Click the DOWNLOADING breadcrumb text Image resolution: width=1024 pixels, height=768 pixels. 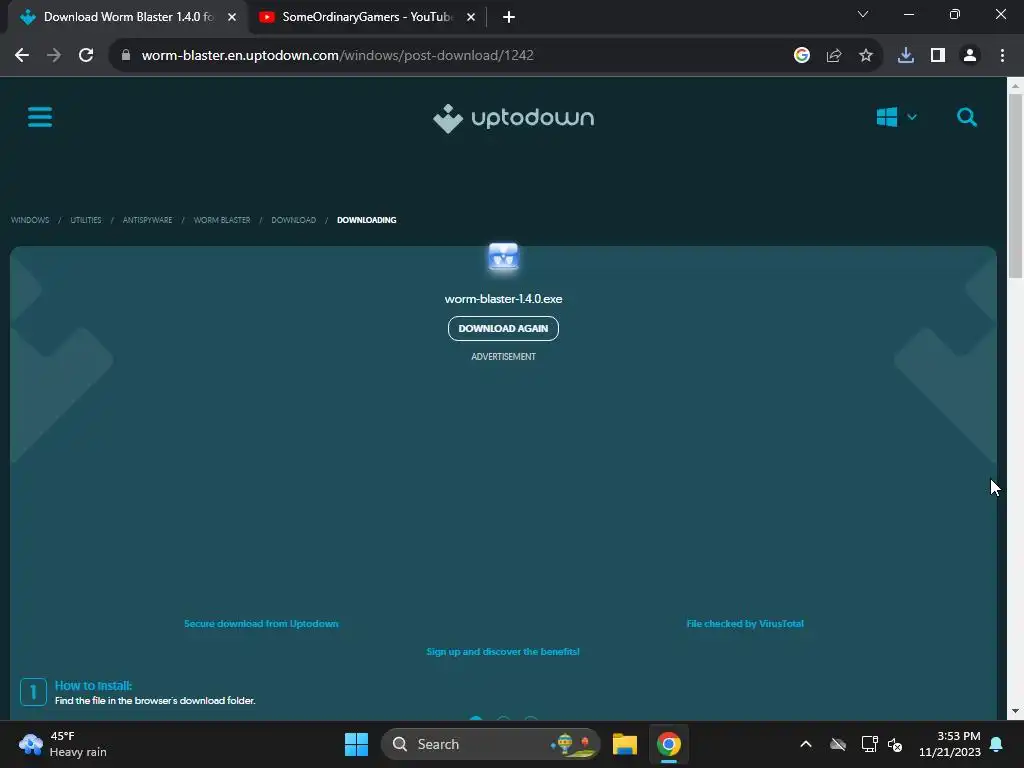click(x=366, y=220)
